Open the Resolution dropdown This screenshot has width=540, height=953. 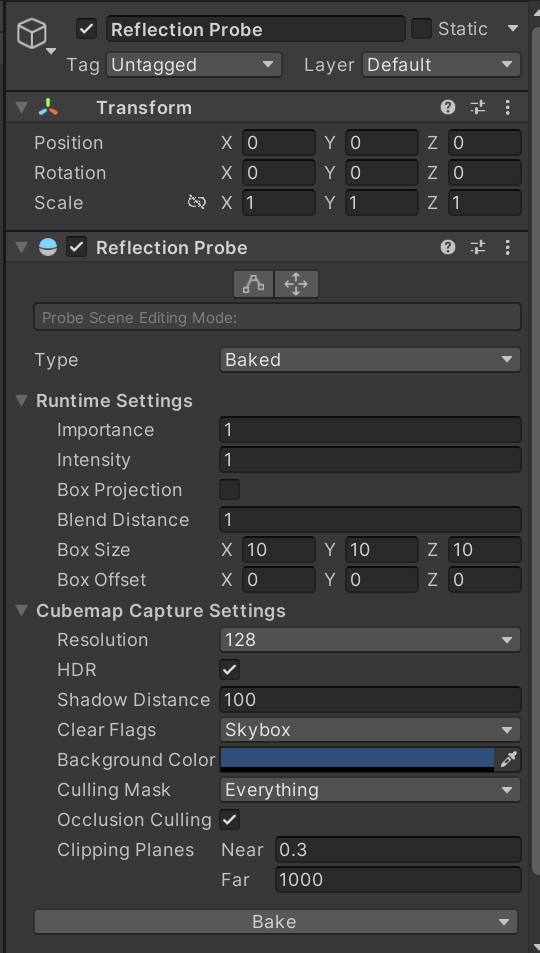pyautogui.click(x=370, y=639)
